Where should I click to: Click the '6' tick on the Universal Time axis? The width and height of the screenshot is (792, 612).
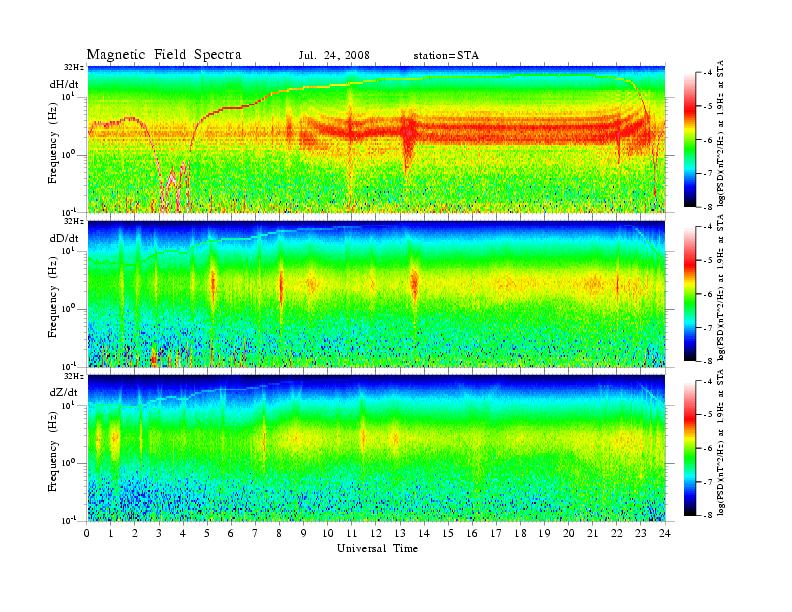[231, 533]
